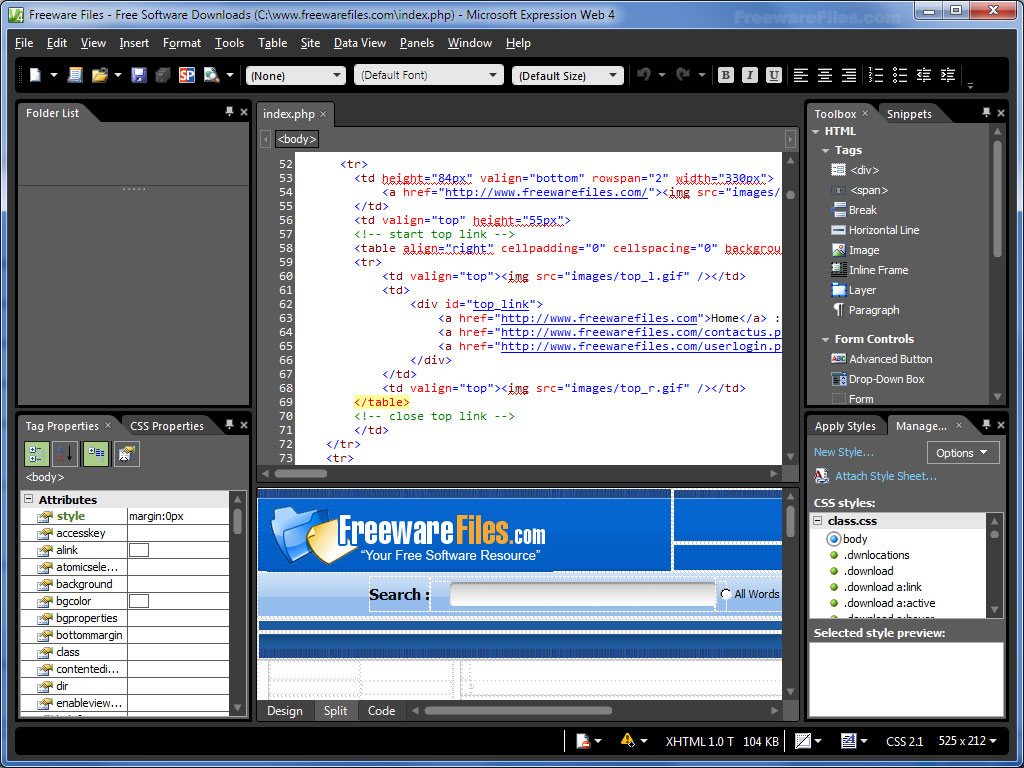
Task: Open the Data View menu
Action: [359, 43]
